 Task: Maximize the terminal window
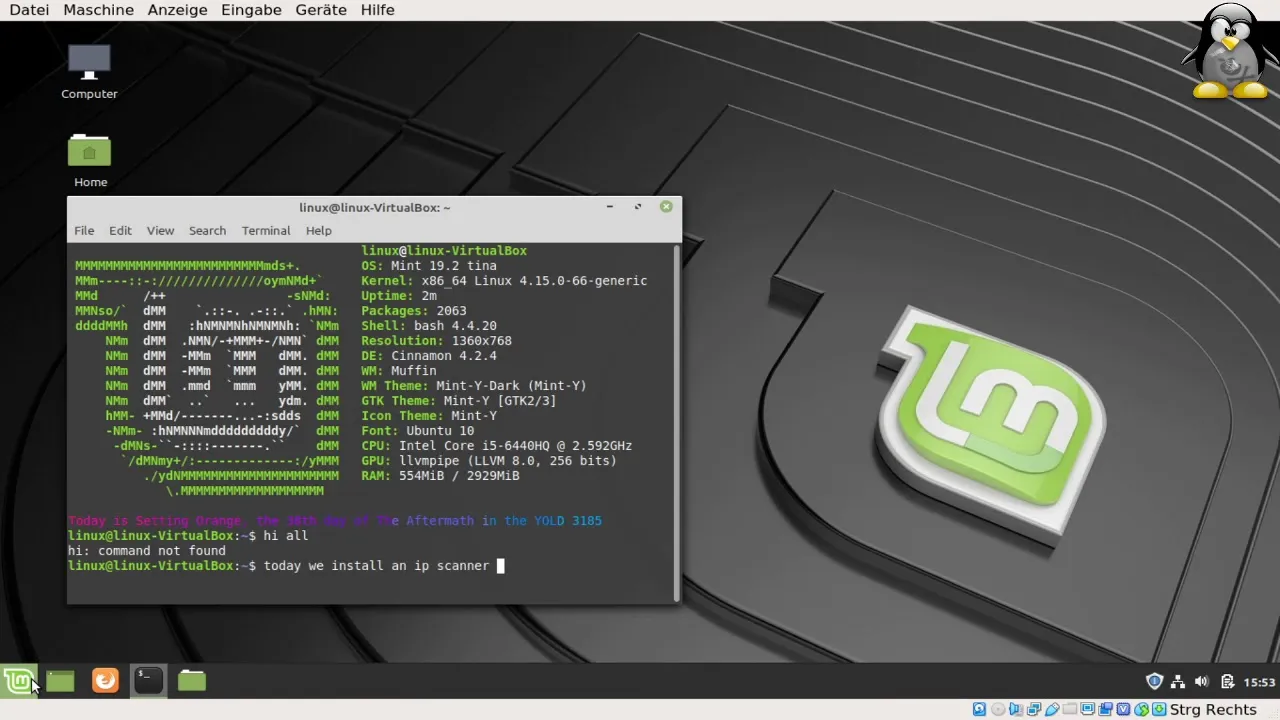tap(638, 207)
